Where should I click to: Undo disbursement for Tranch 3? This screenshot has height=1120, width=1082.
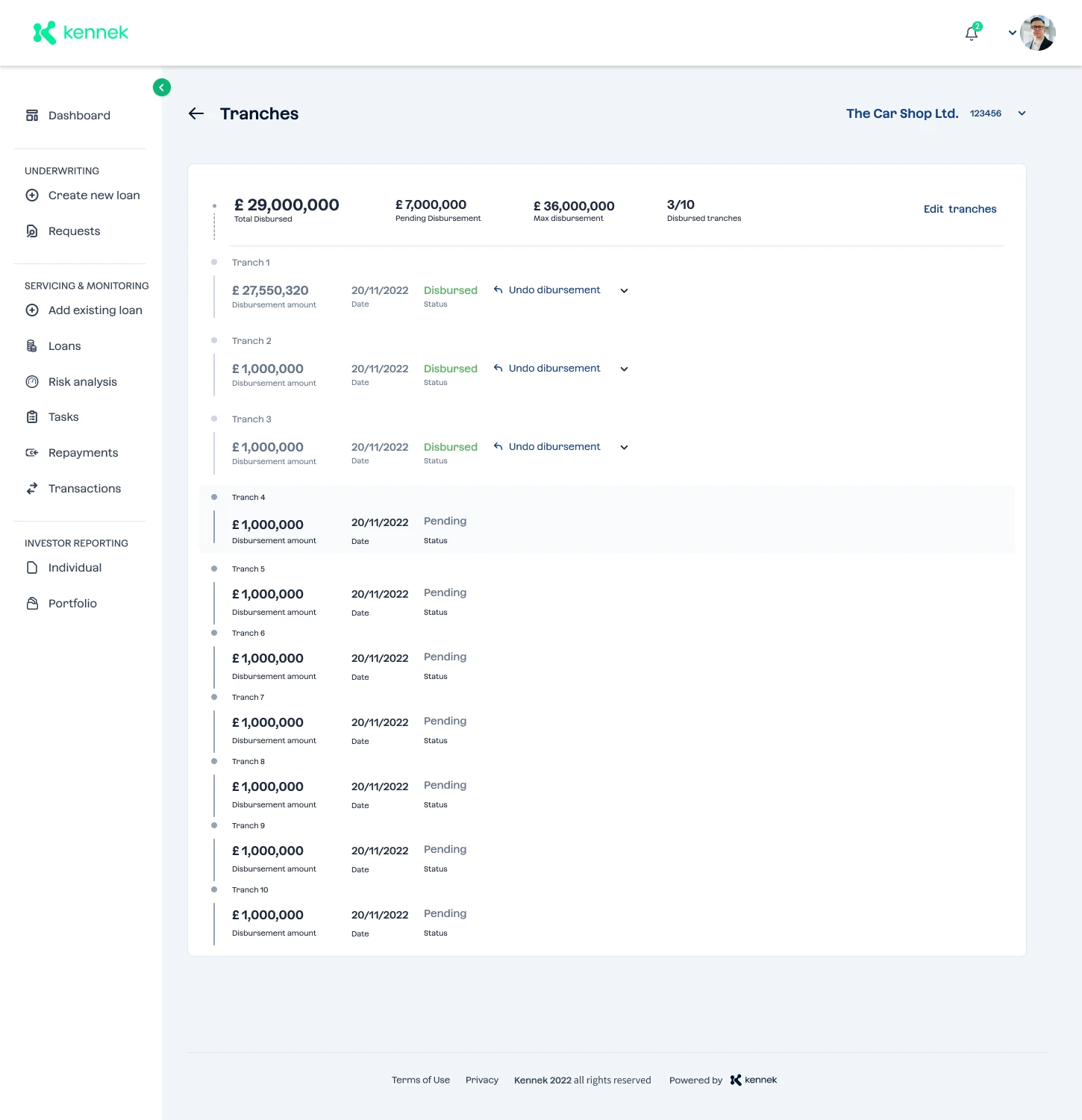547,447
